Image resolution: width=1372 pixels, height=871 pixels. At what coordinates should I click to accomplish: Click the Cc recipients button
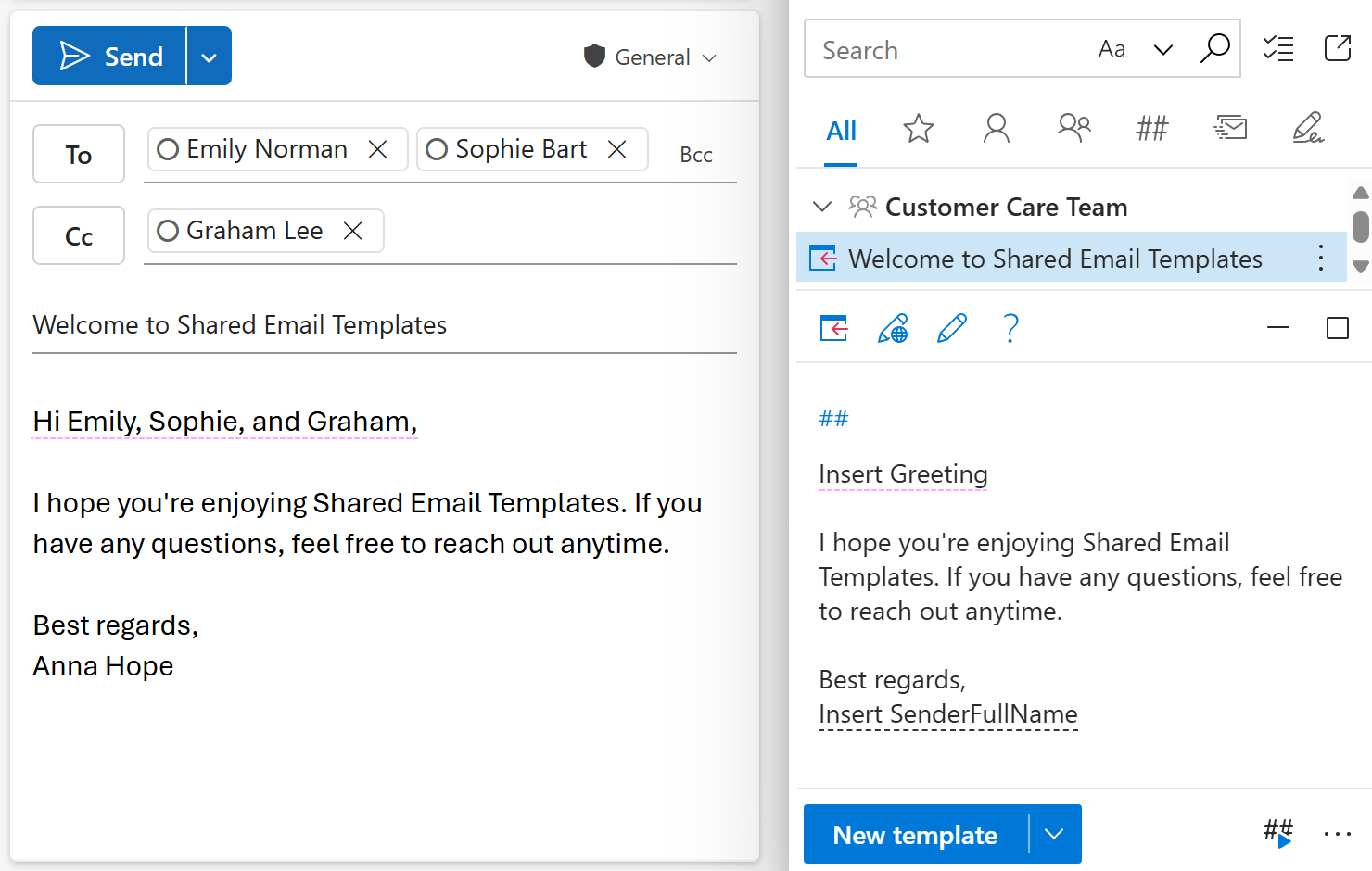coord(79,235)
